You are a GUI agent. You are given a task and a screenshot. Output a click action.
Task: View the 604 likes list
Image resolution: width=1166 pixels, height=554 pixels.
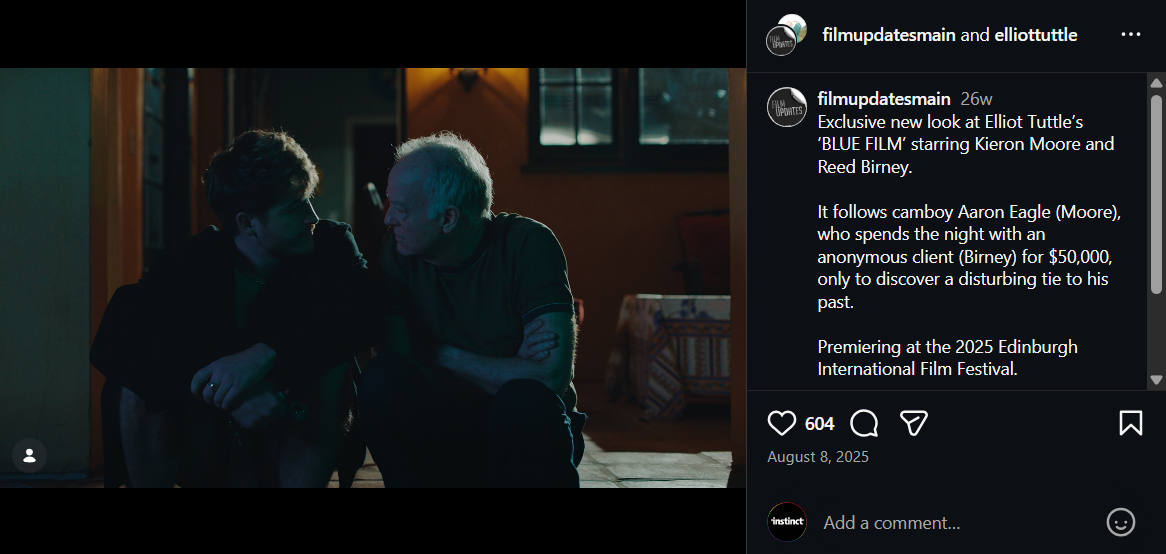(819, 424)
